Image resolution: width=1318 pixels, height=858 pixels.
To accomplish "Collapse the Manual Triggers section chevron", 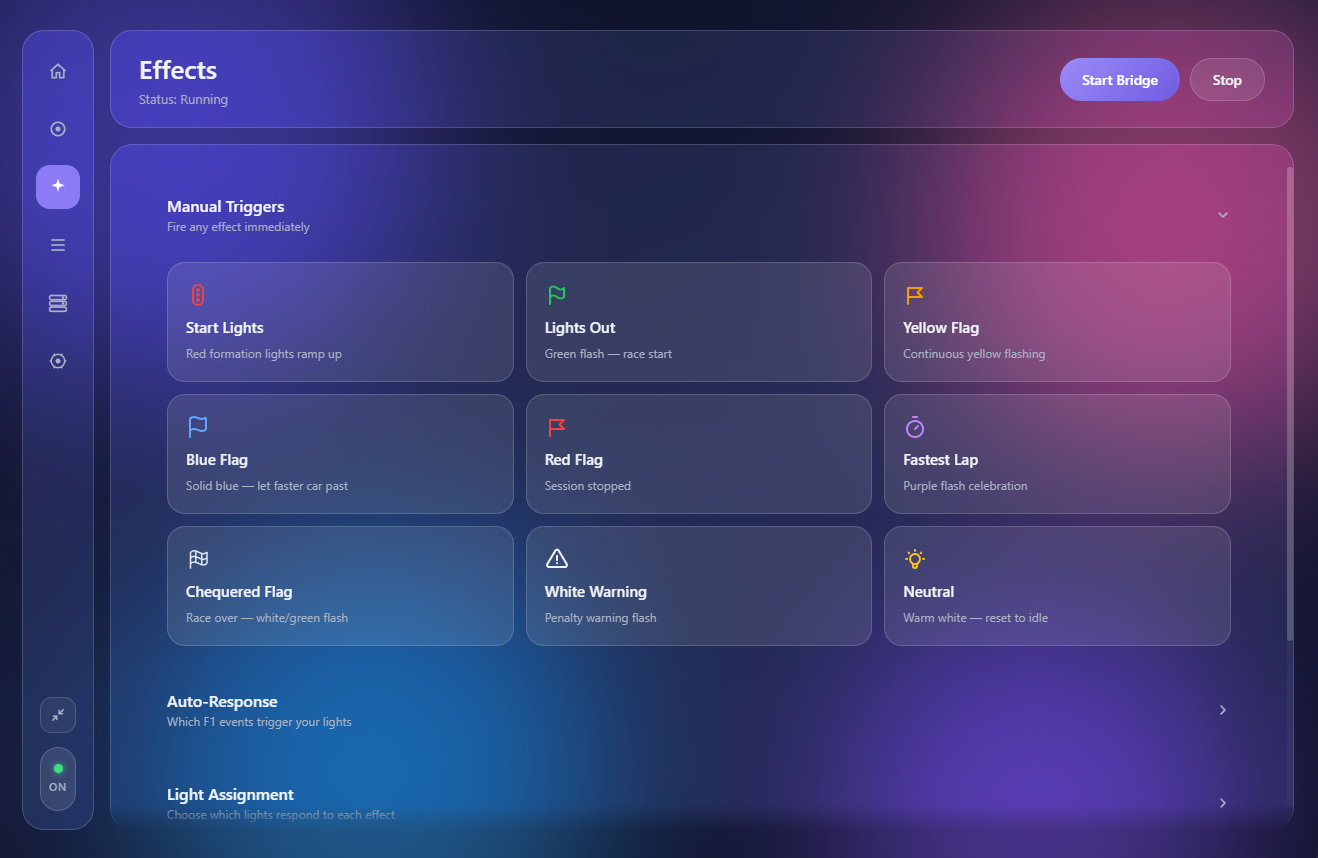I will click(1223, 215).
